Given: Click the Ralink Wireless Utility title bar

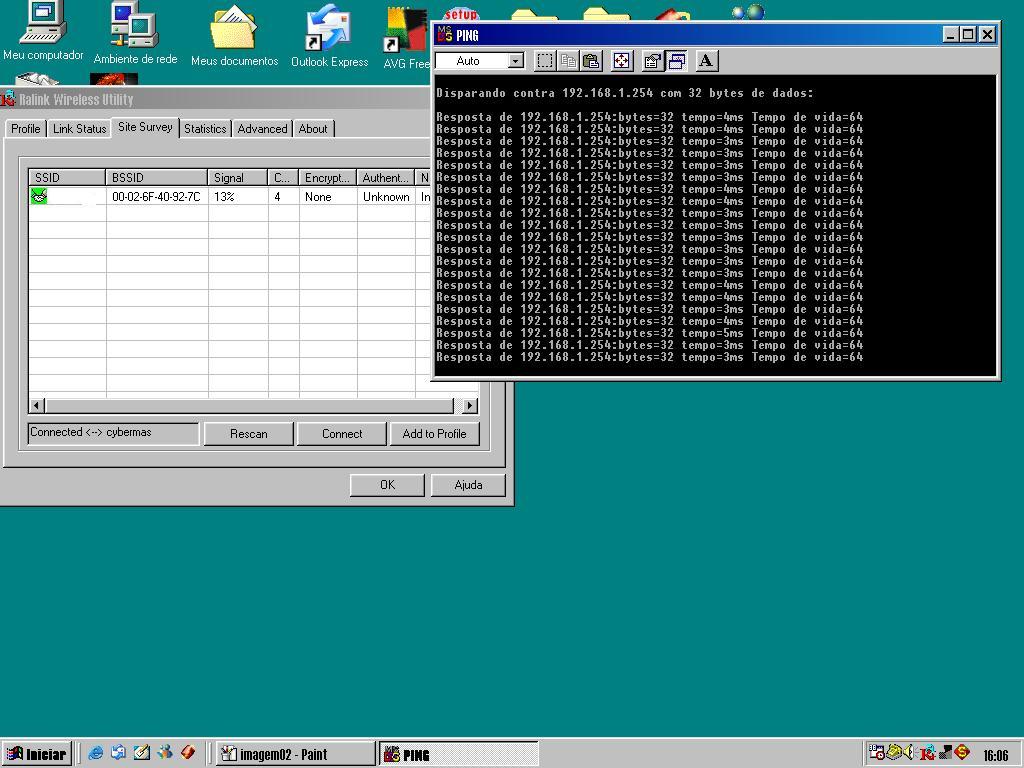Looking at the screenshot, I should point(216,99).
